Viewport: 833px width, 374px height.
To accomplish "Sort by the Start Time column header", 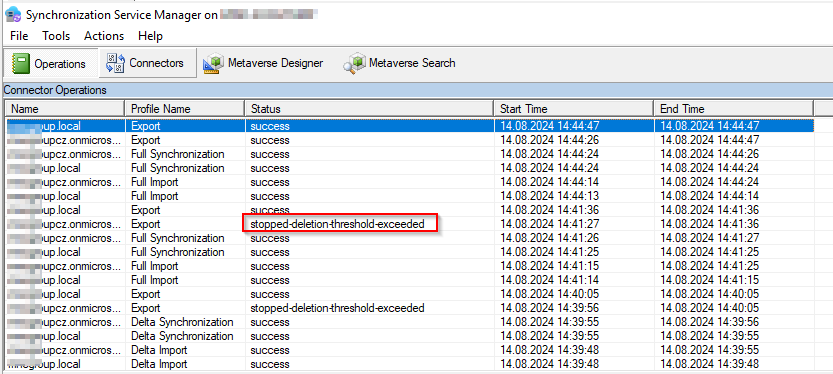I will [574, 109].
